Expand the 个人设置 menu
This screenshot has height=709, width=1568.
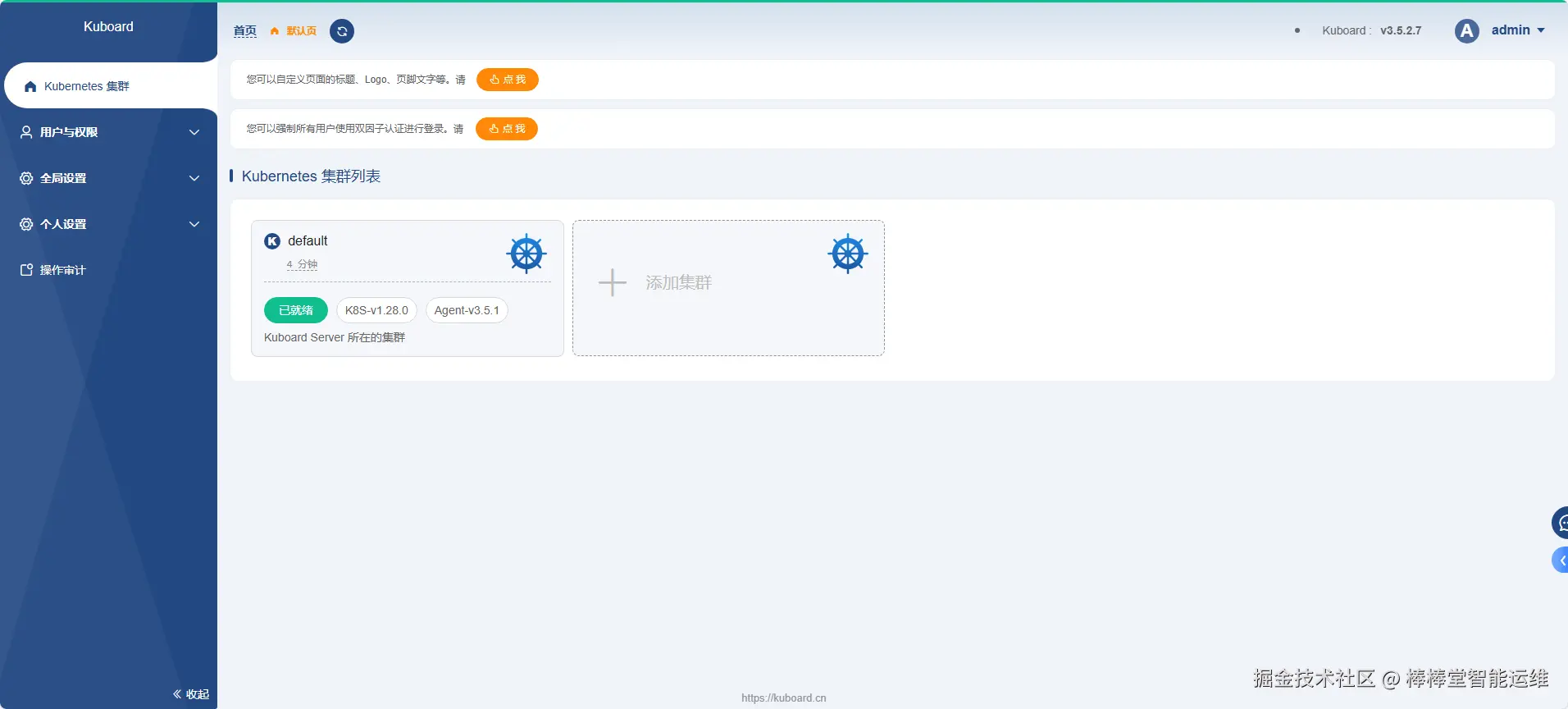(109, 224)
